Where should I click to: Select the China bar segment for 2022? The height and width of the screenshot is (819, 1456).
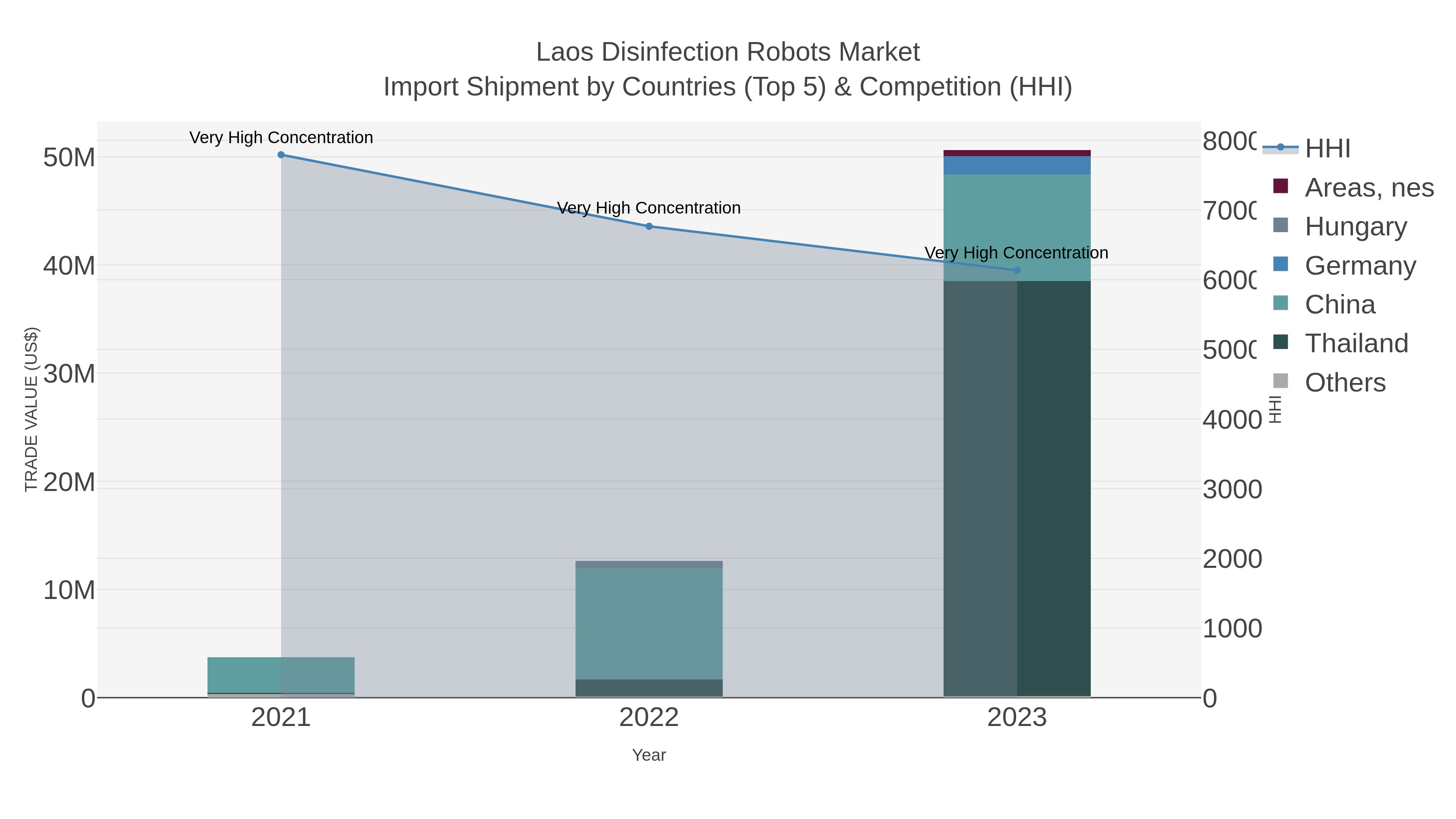click(649, 624)
